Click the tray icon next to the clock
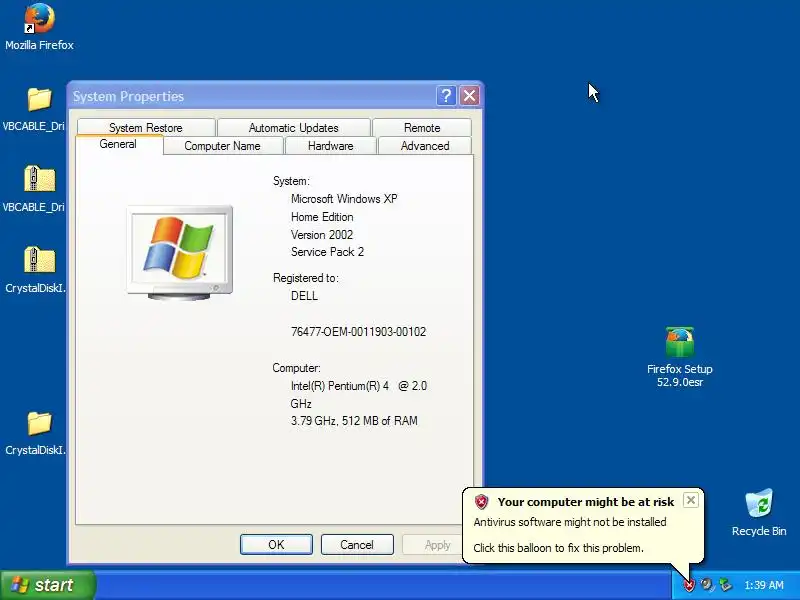The image size is (800, 600). (725, 585)
